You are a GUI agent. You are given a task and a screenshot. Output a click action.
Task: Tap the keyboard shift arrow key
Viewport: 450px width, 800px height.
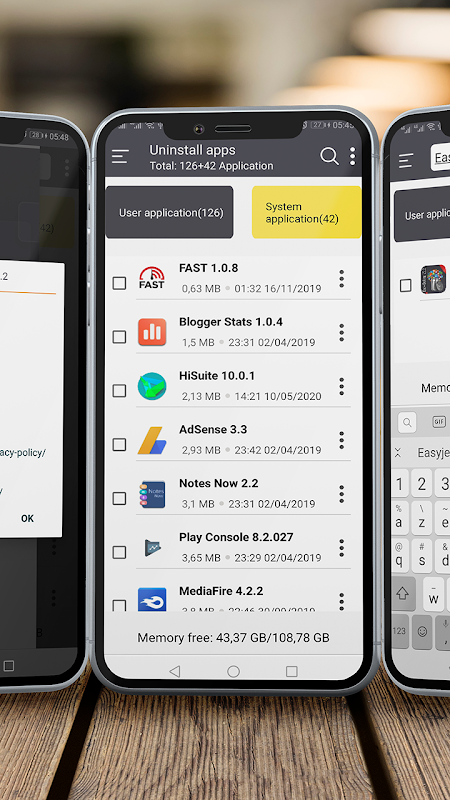[403, 593]
